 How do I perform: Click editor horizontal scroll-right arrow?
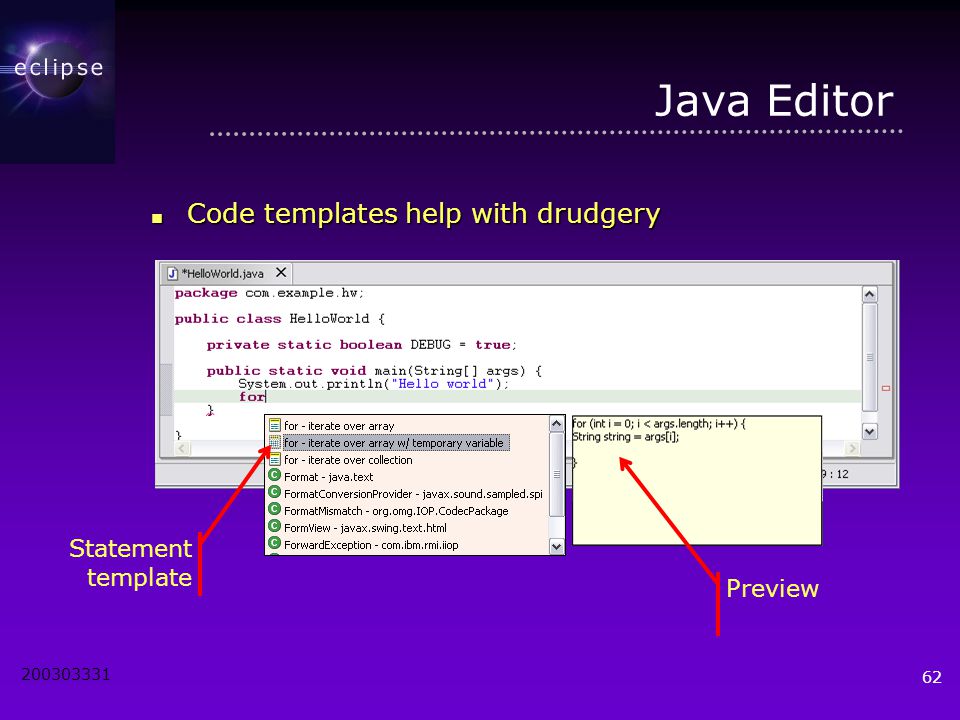[x=852, y=448]
